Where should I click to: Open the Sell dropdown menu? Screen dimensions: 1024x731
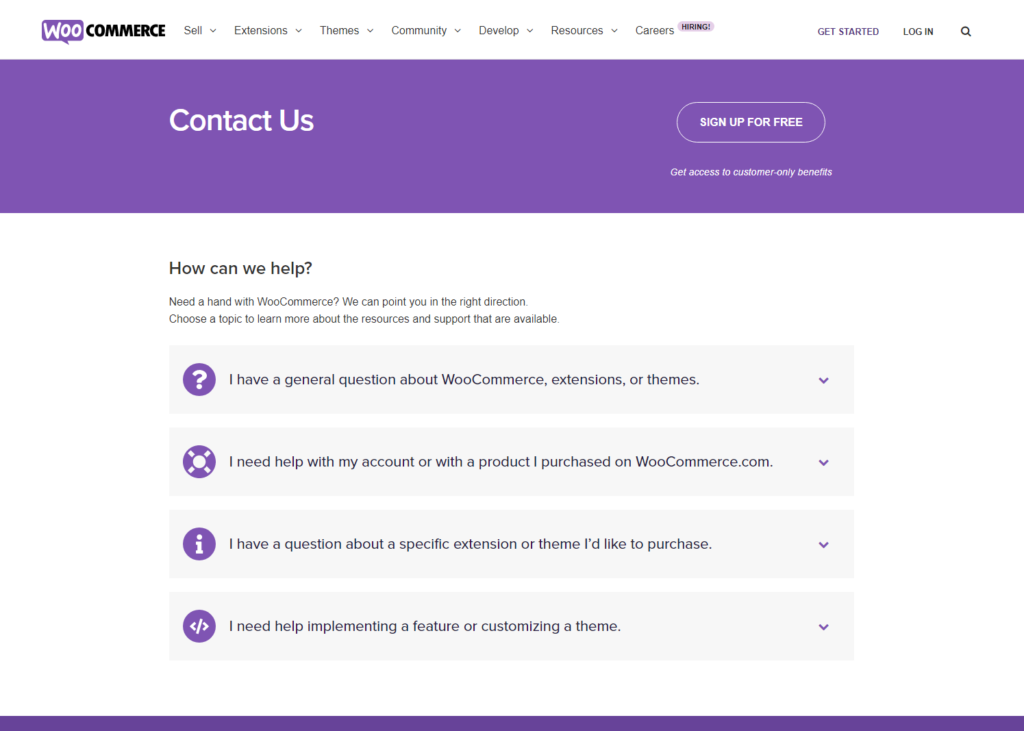[200, 31]
